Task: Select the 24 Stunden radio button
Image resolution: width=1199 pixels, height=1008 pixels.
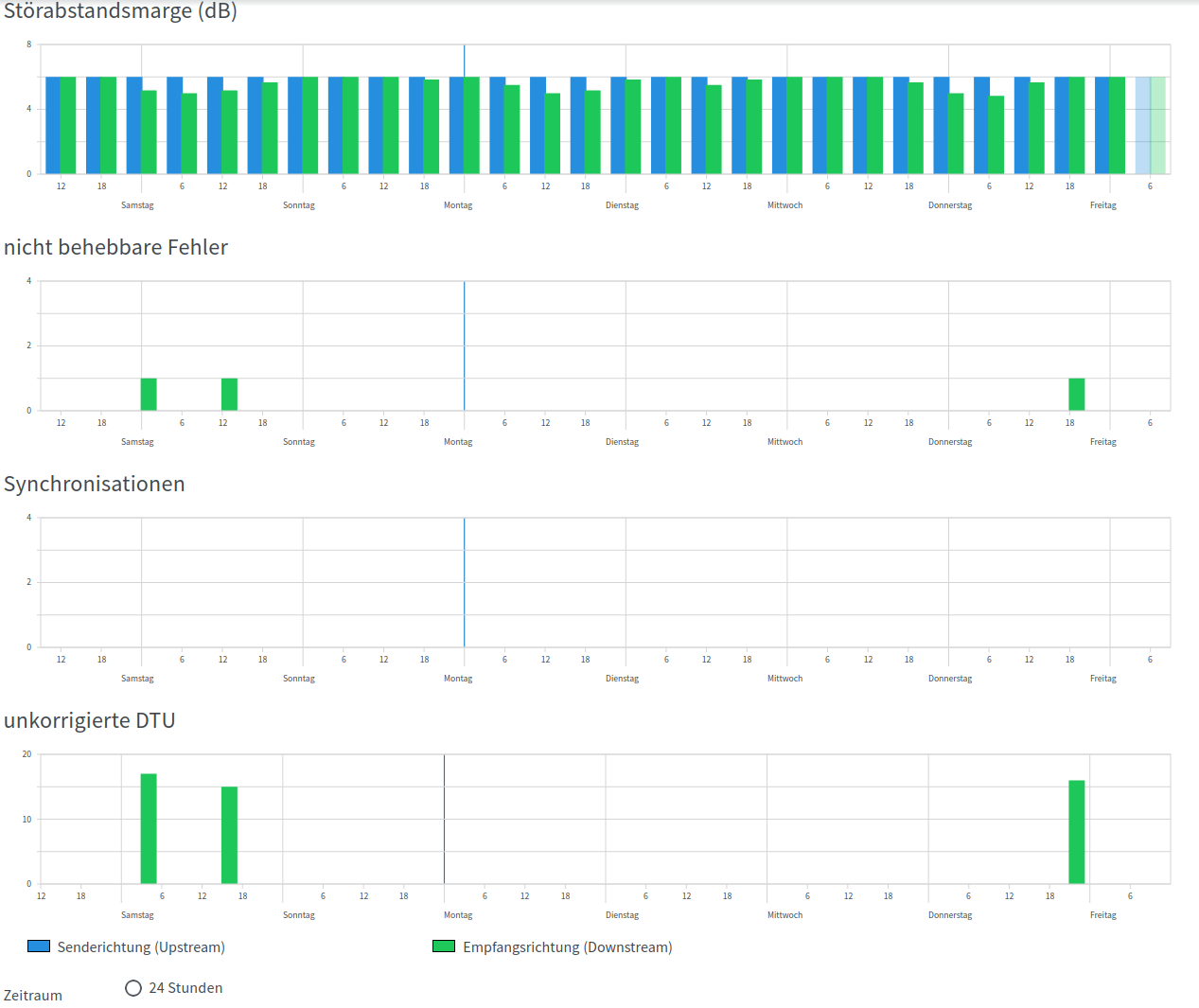Action: click(133, 988)
